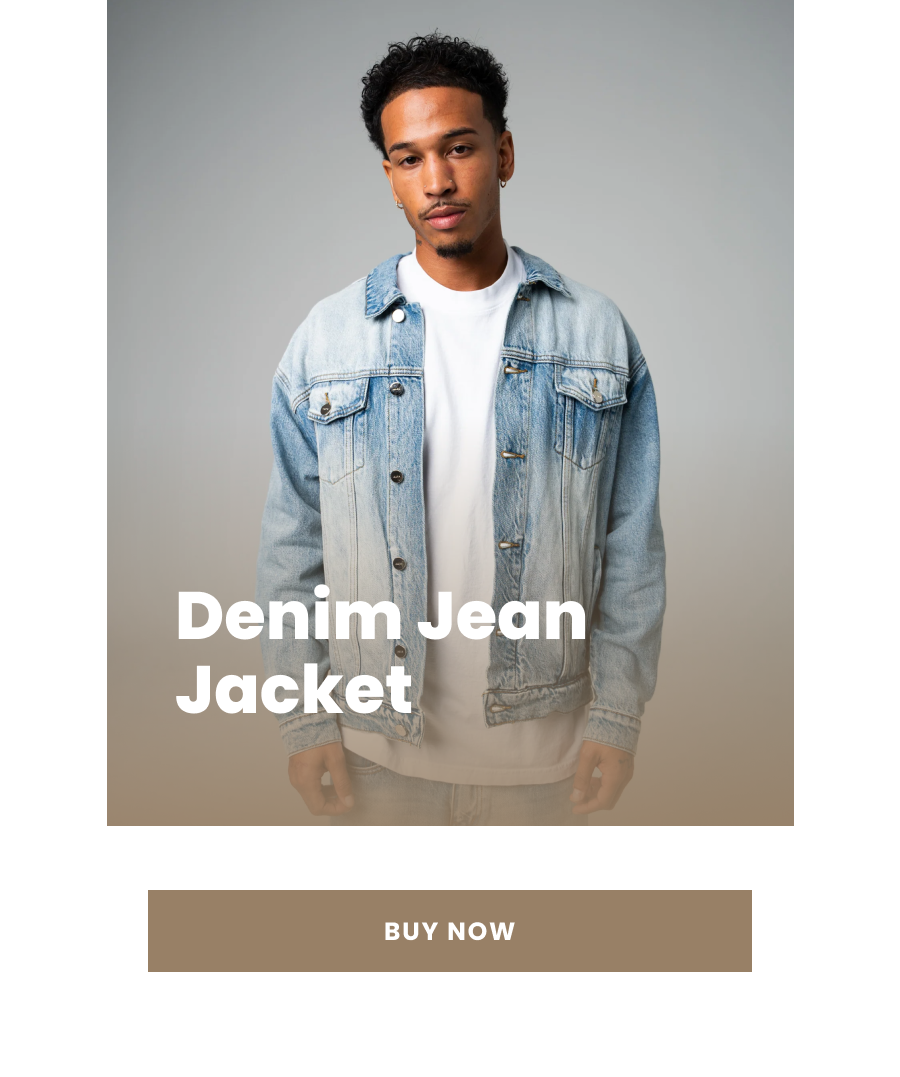Click the BUY NOW button
The image size is (900, 1077).
pyautogui.click(x=449, y=931)
